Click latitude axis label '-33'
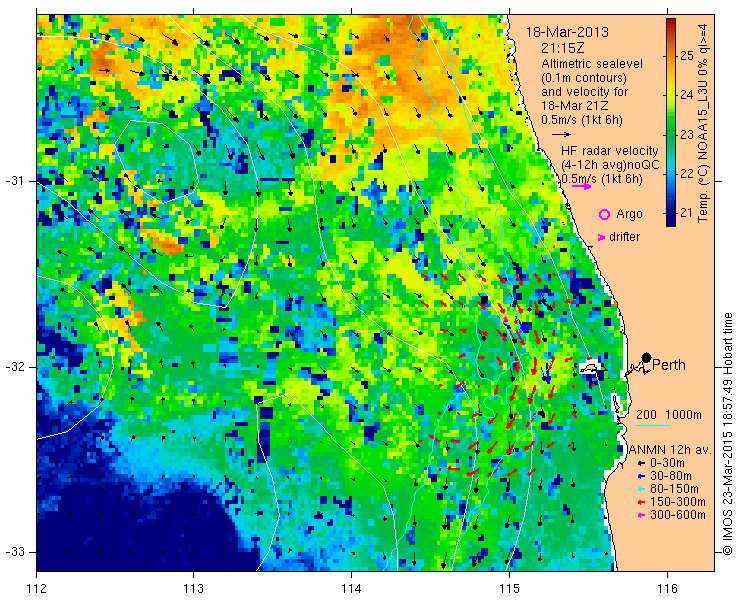 [15, 552]
